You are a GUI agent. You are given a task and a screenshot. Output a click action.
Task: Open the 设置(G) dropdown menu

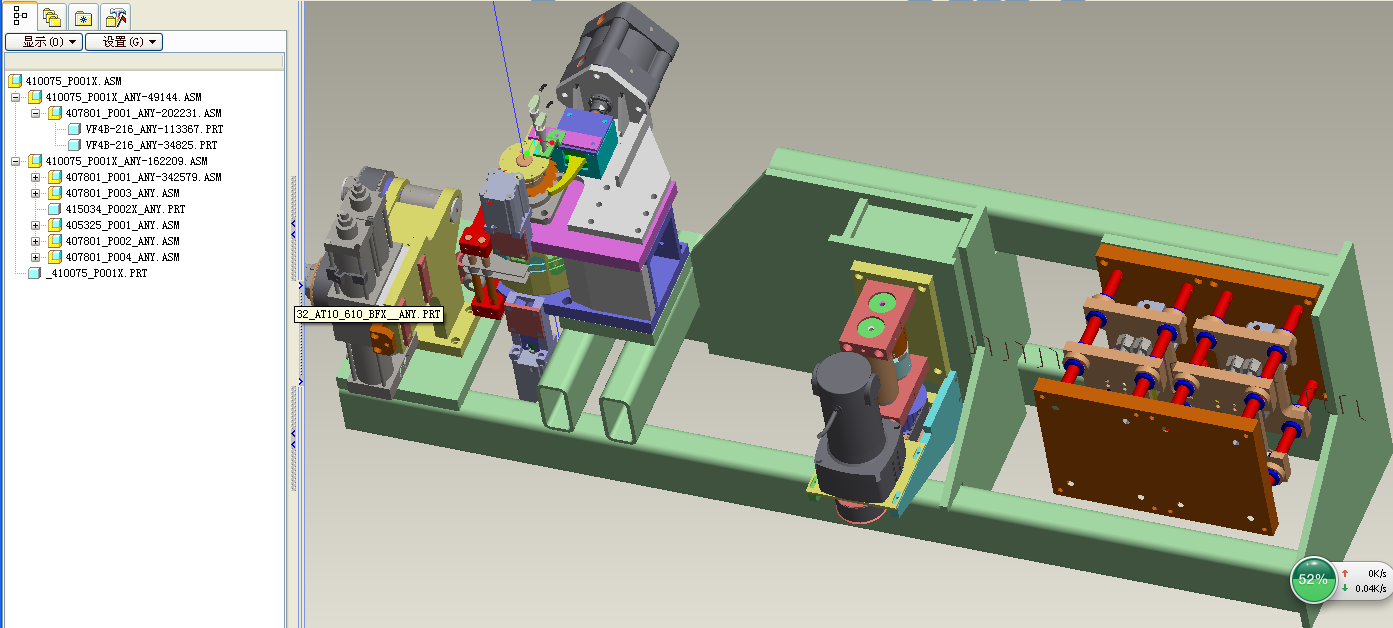(x=123, y=42)
